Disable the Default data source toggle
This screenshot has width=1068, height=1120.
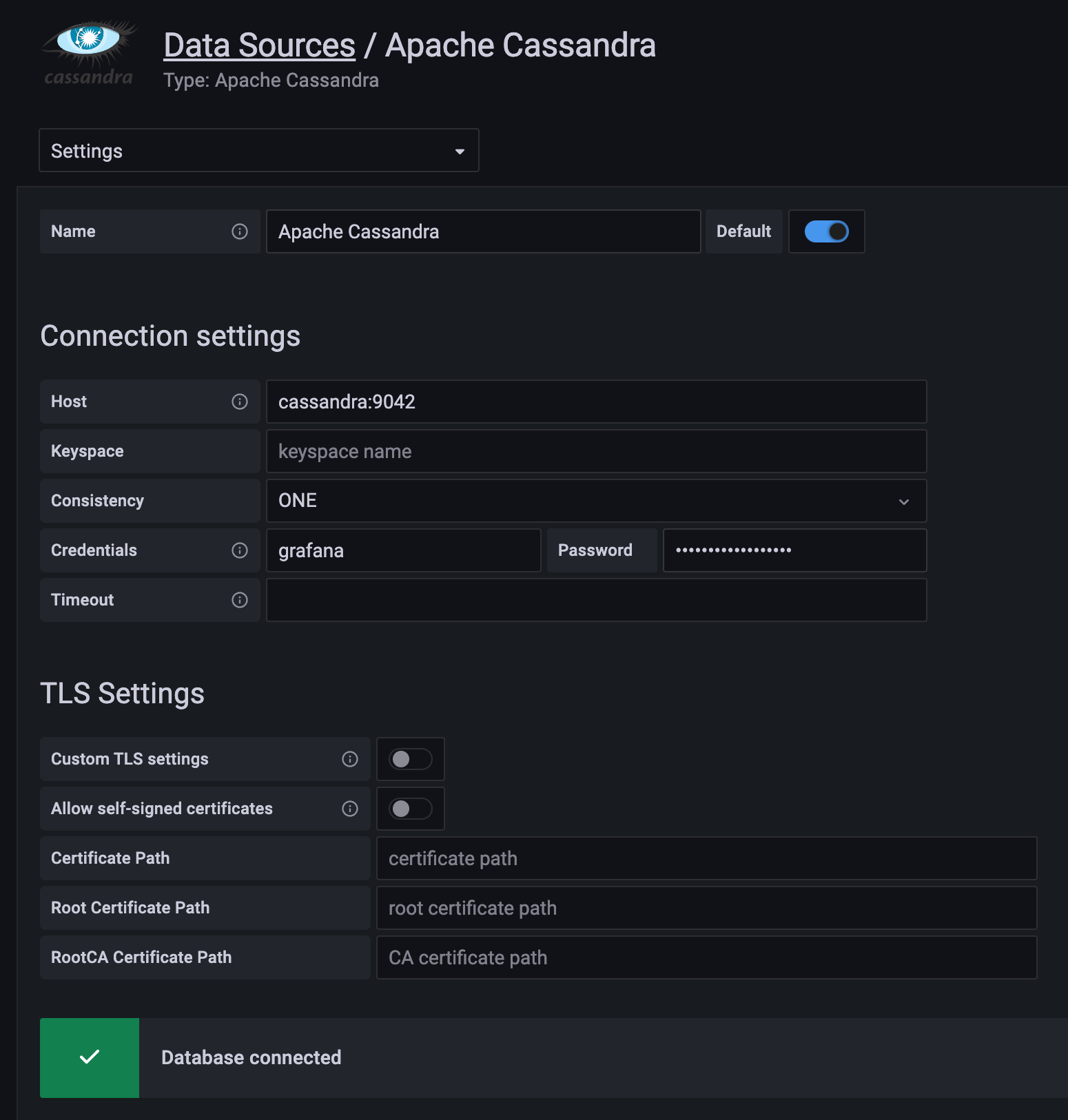click(827, 231)
